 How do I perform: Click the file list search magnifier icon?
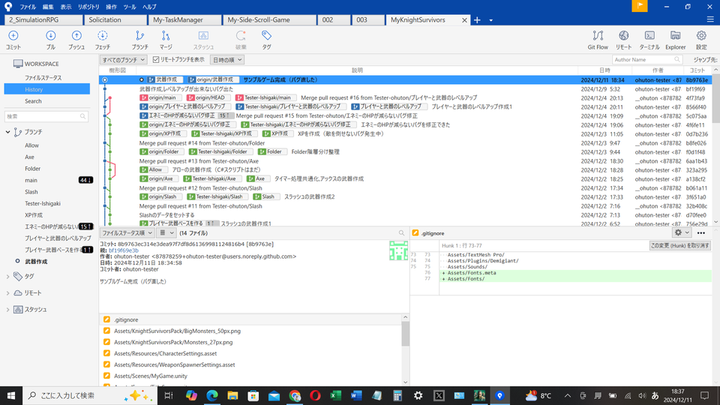401,233
